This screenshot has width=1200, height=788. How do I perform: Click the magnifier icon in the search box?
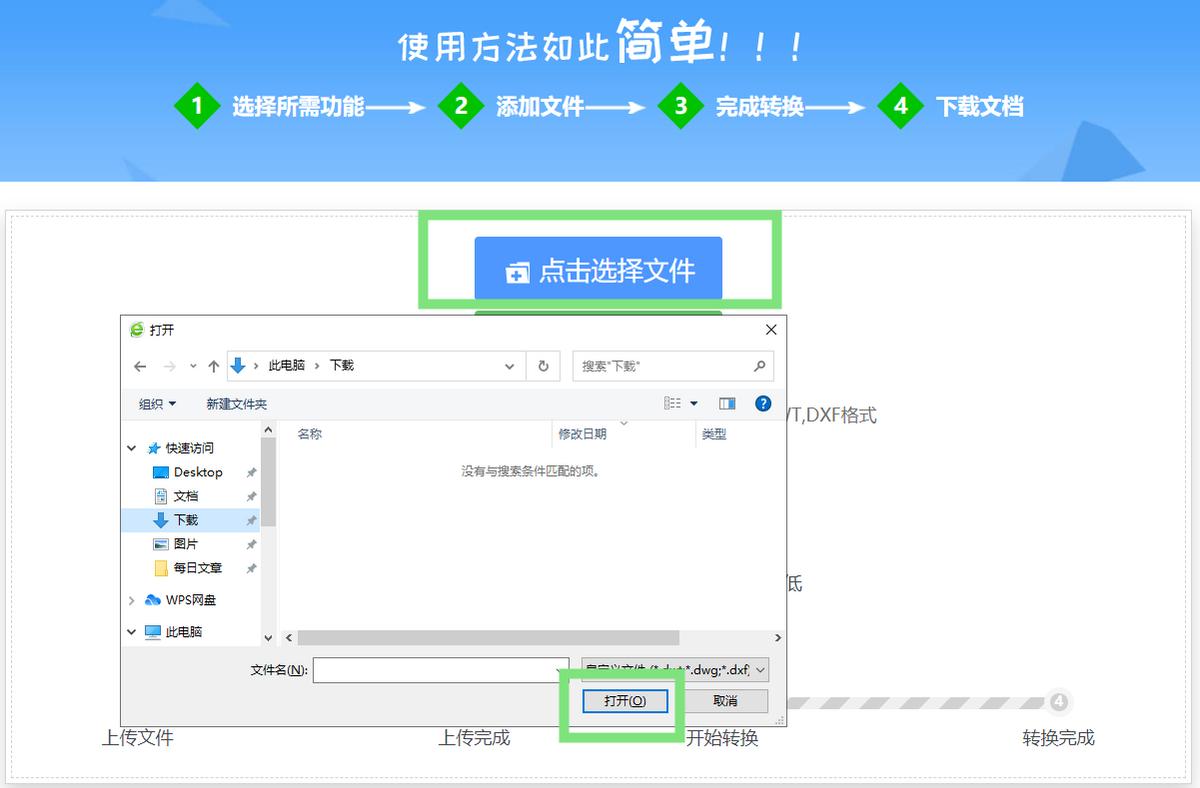(760, 366)
